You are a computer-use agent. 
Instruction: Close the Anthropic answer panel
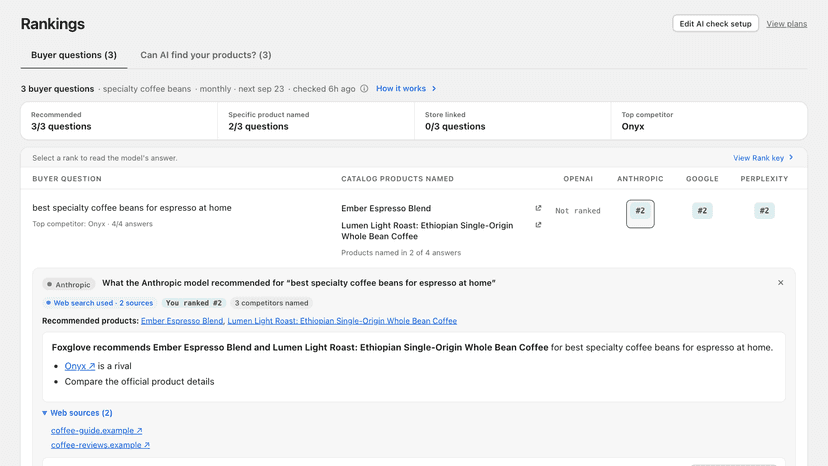[x=780, y=283]
